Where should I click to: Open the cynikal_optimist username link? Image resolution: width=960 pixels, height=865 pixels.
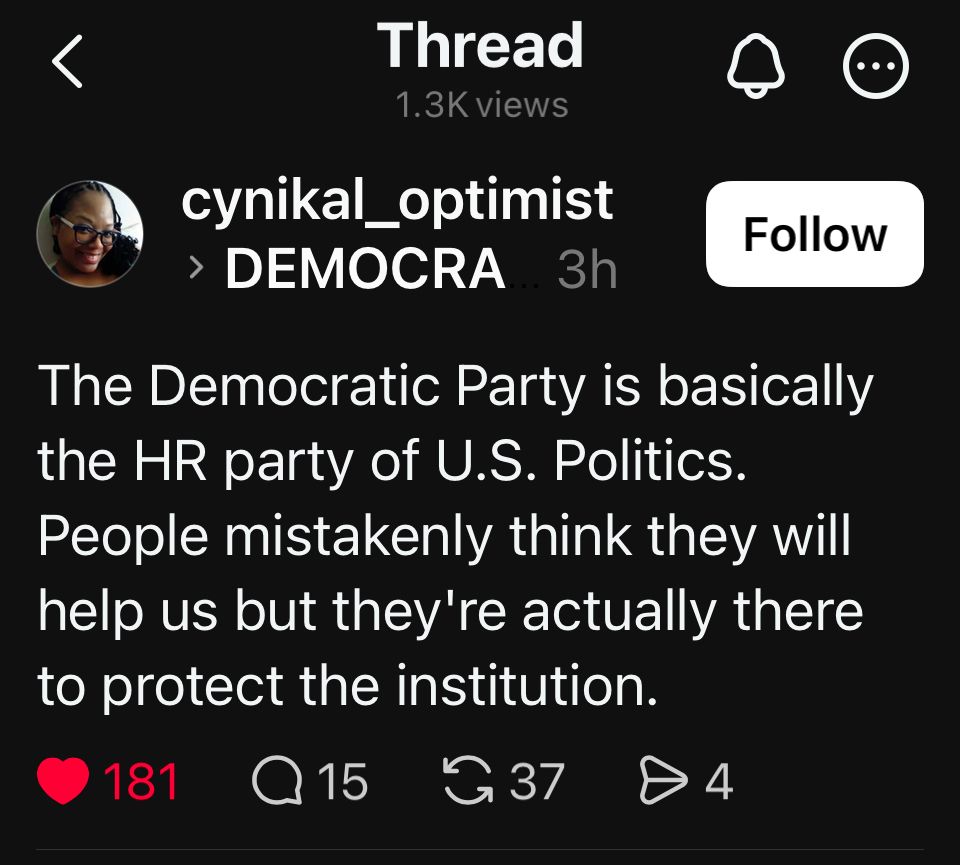(397, 200)
